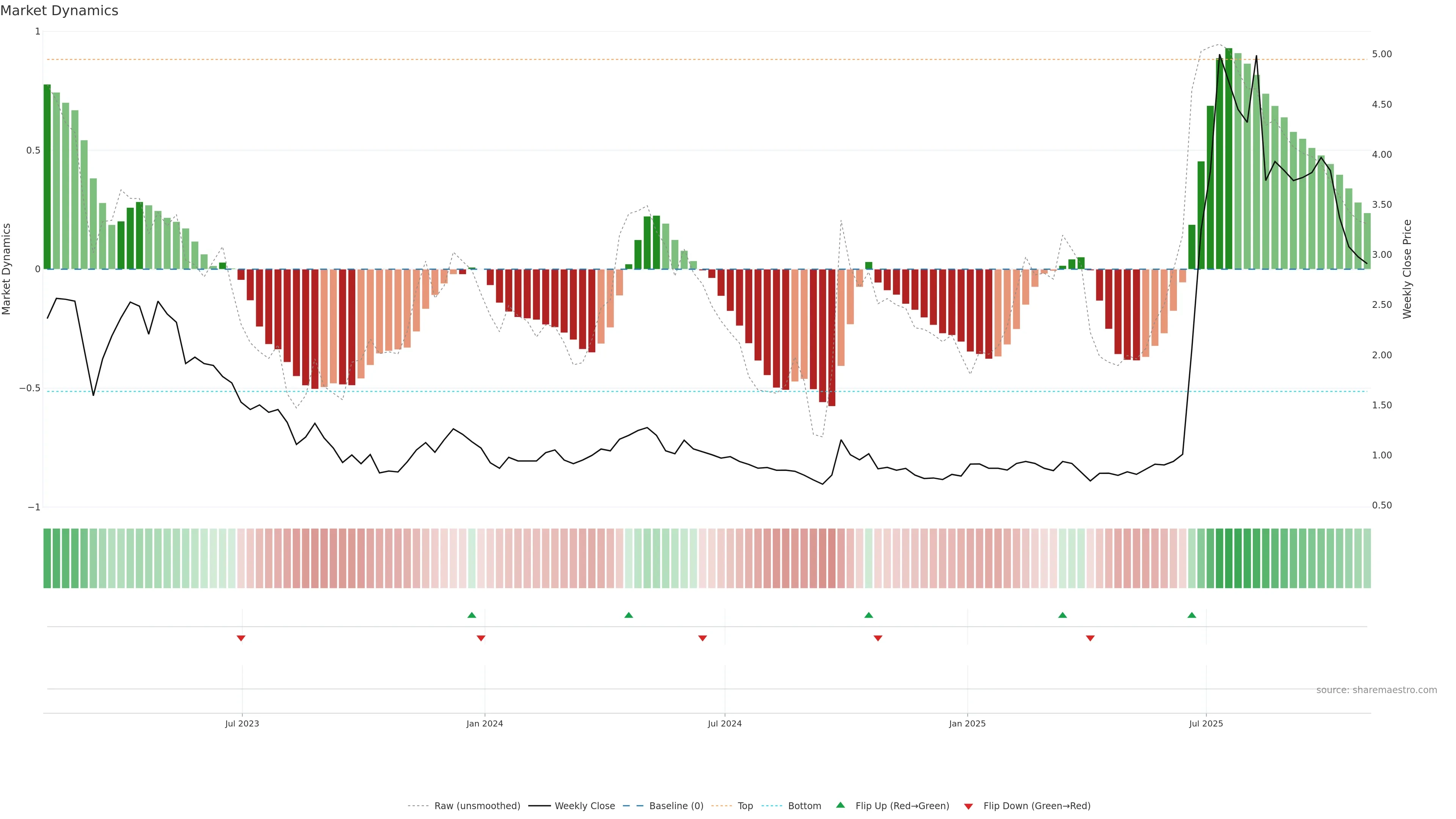Select the first green flip-up marker near Jan 2024
This screenshot has width=1456, height=819.
[472, 615]
